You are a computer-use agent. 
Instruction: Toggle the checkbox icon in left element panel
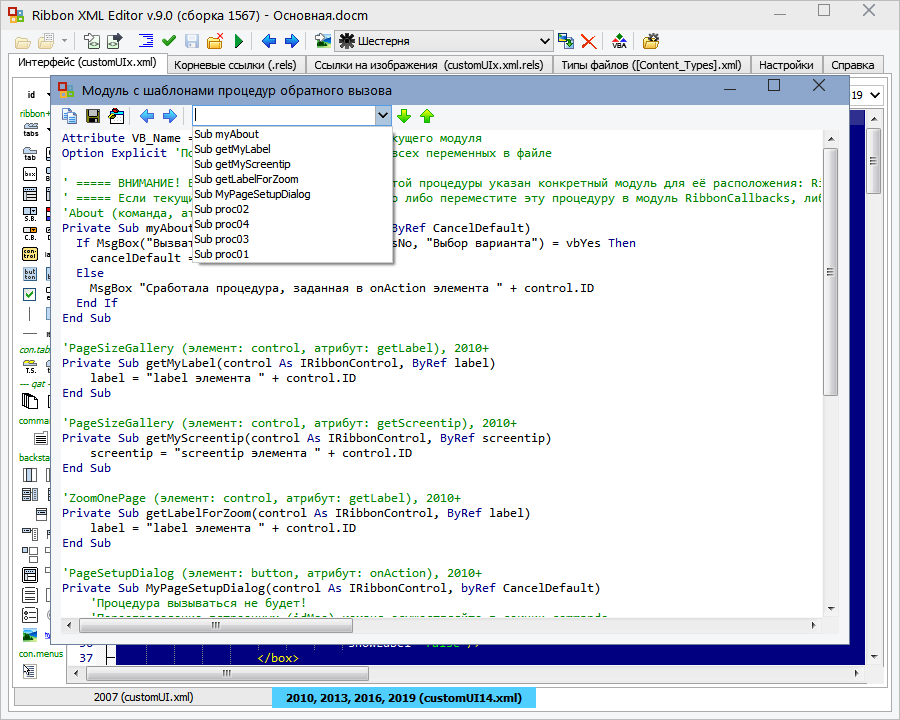click(x=30, y=294)
